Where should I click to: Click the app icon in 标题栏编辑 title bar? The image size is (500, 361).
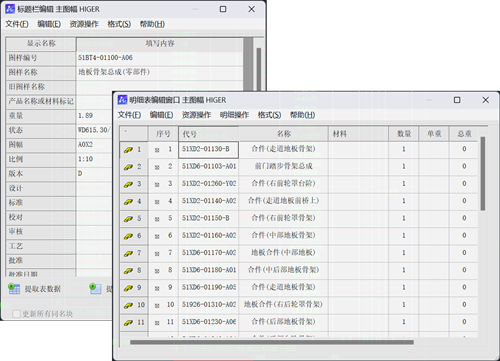(x=10, y=9)
